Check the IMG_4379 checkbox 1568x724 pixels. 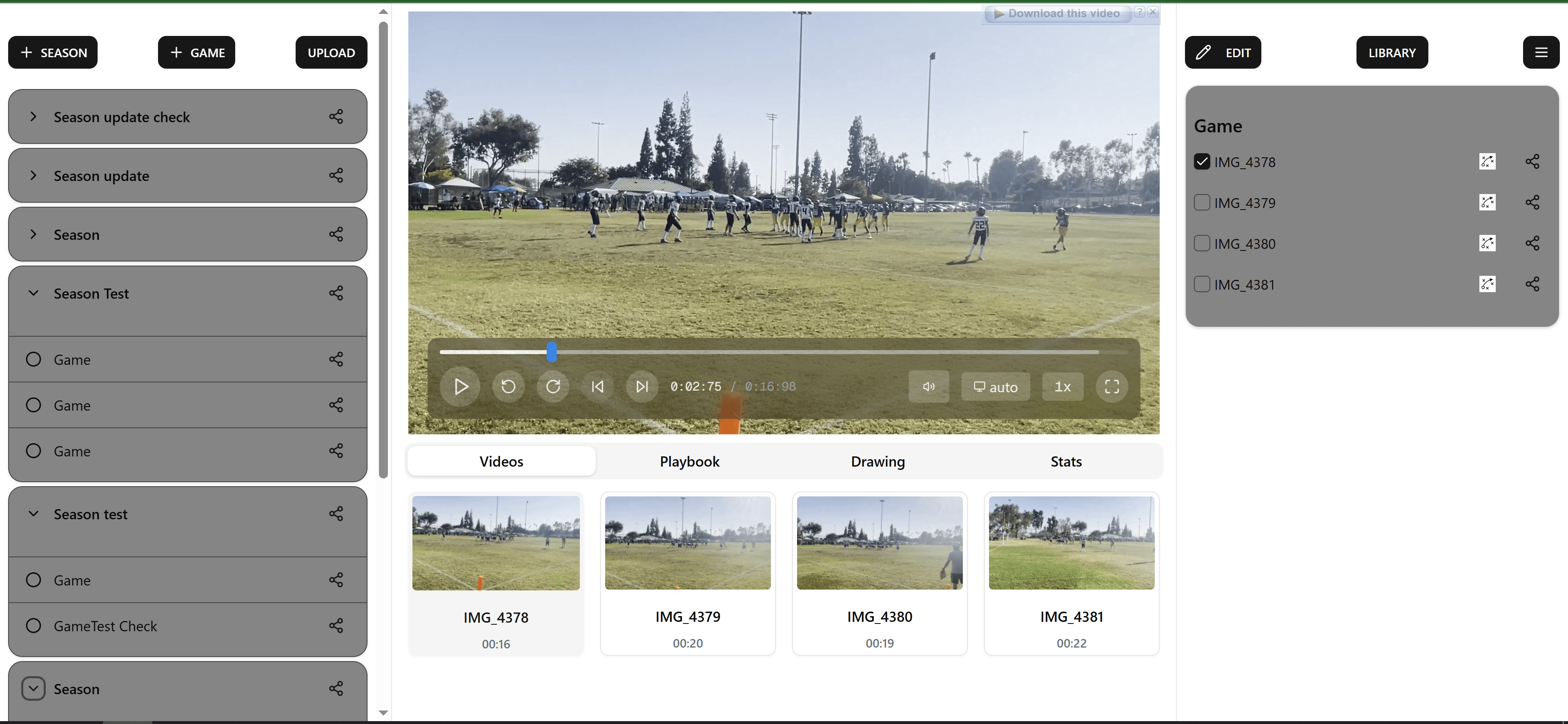pos(1202,202)
